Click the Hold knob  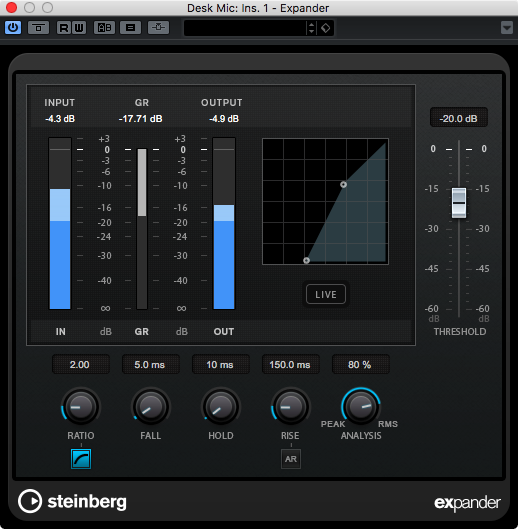pos(221,407)
